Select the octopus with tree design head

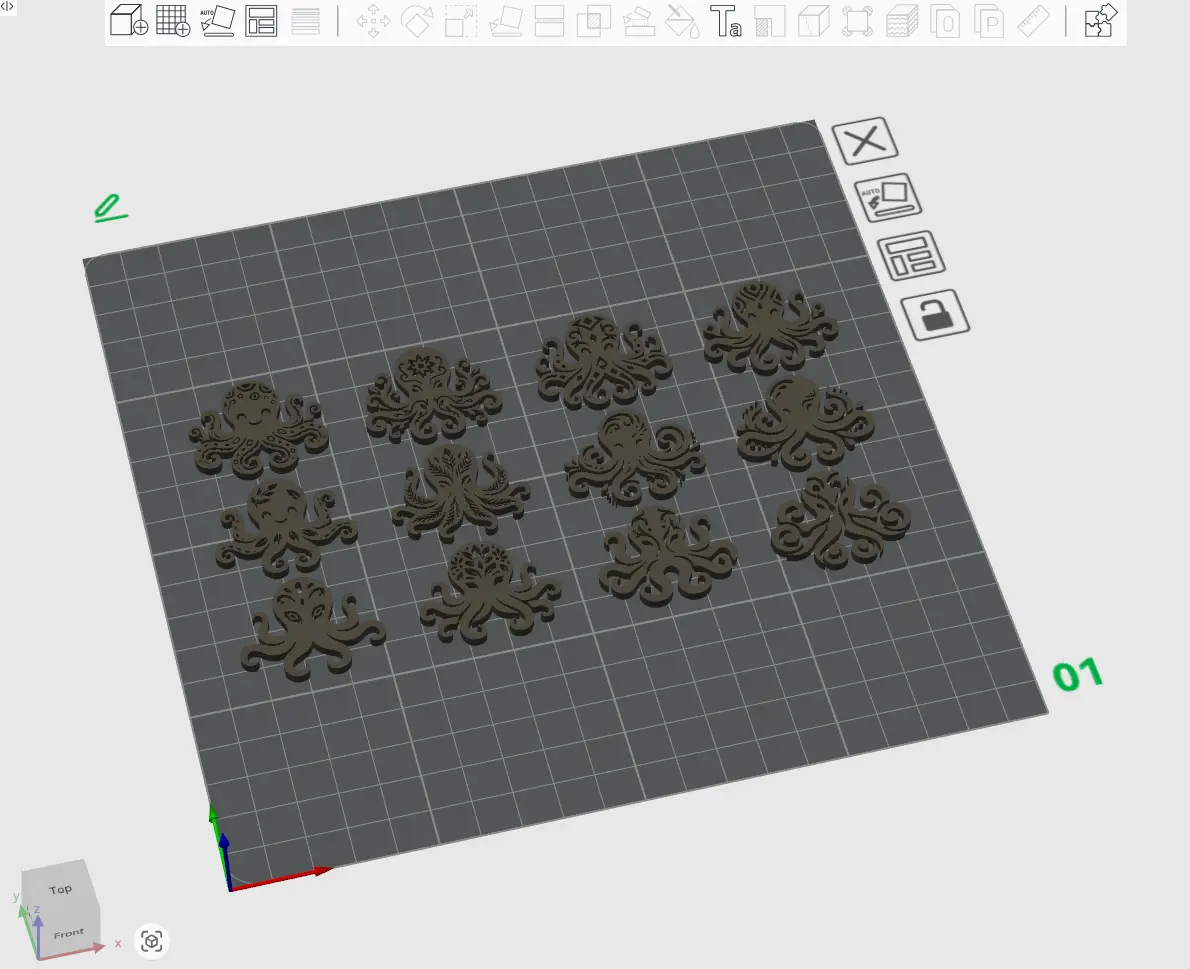click(x=490, y=594)
